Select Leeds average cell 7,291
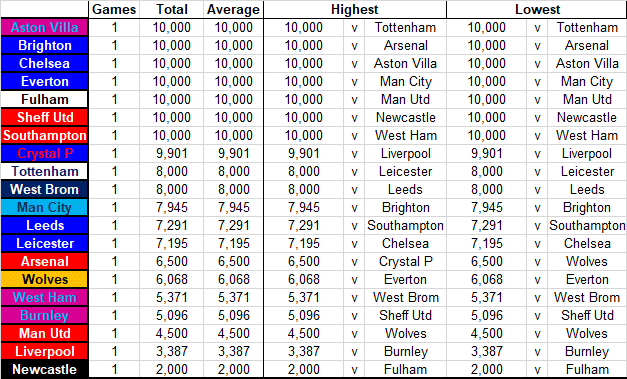The width and height of the screenshot is (627, 379). coord(234,225)
